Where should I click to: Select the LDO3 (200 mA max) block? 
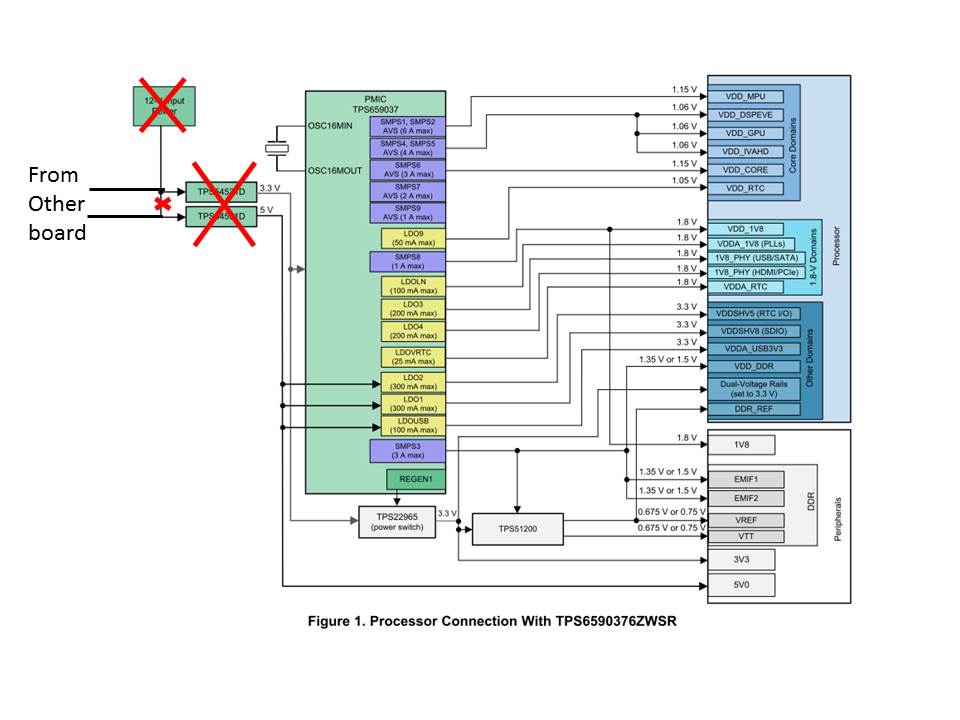pos(413,309)
